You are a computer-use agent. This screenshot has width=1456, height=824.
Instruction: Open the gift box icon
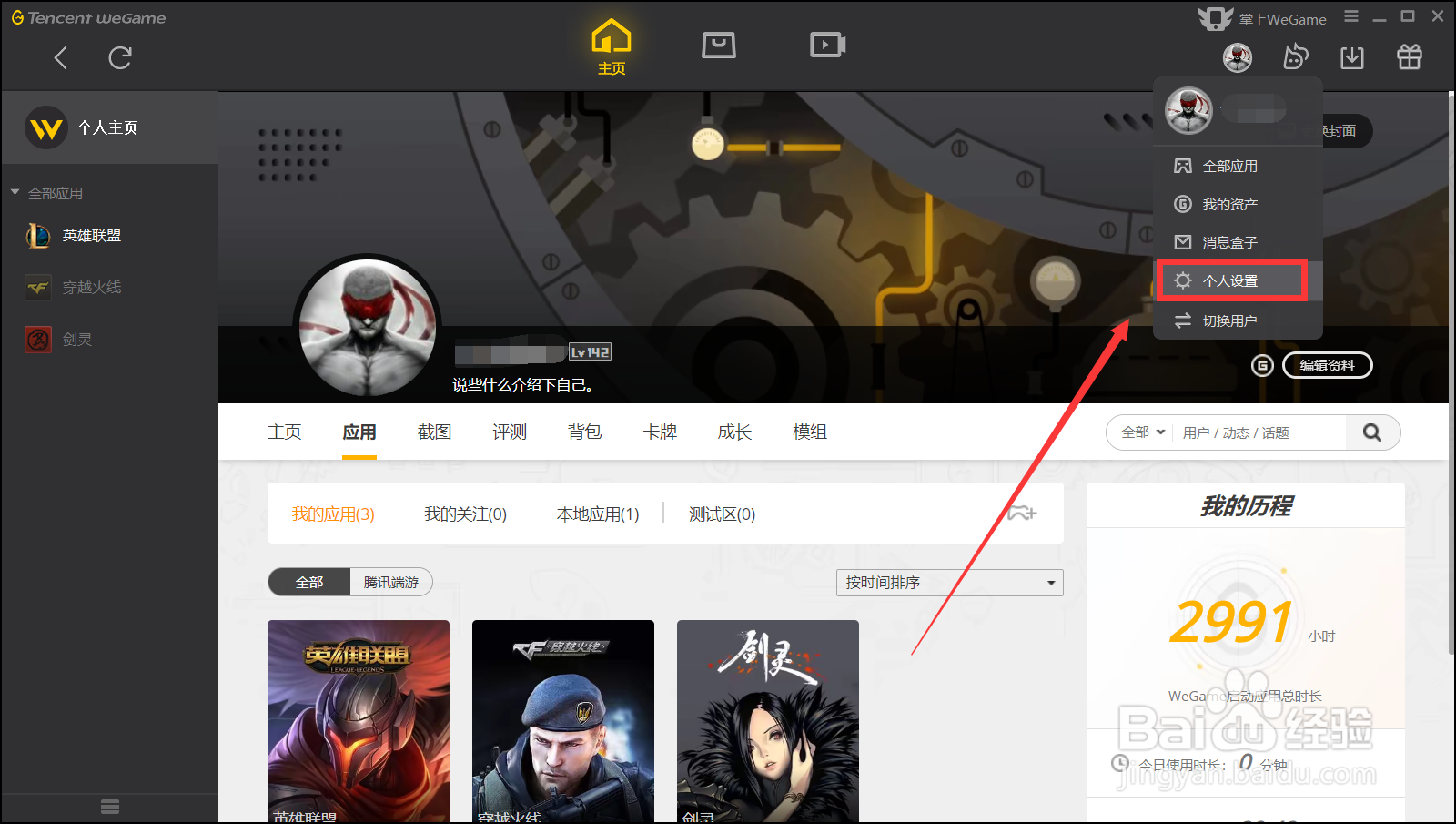pos(1410,57)
